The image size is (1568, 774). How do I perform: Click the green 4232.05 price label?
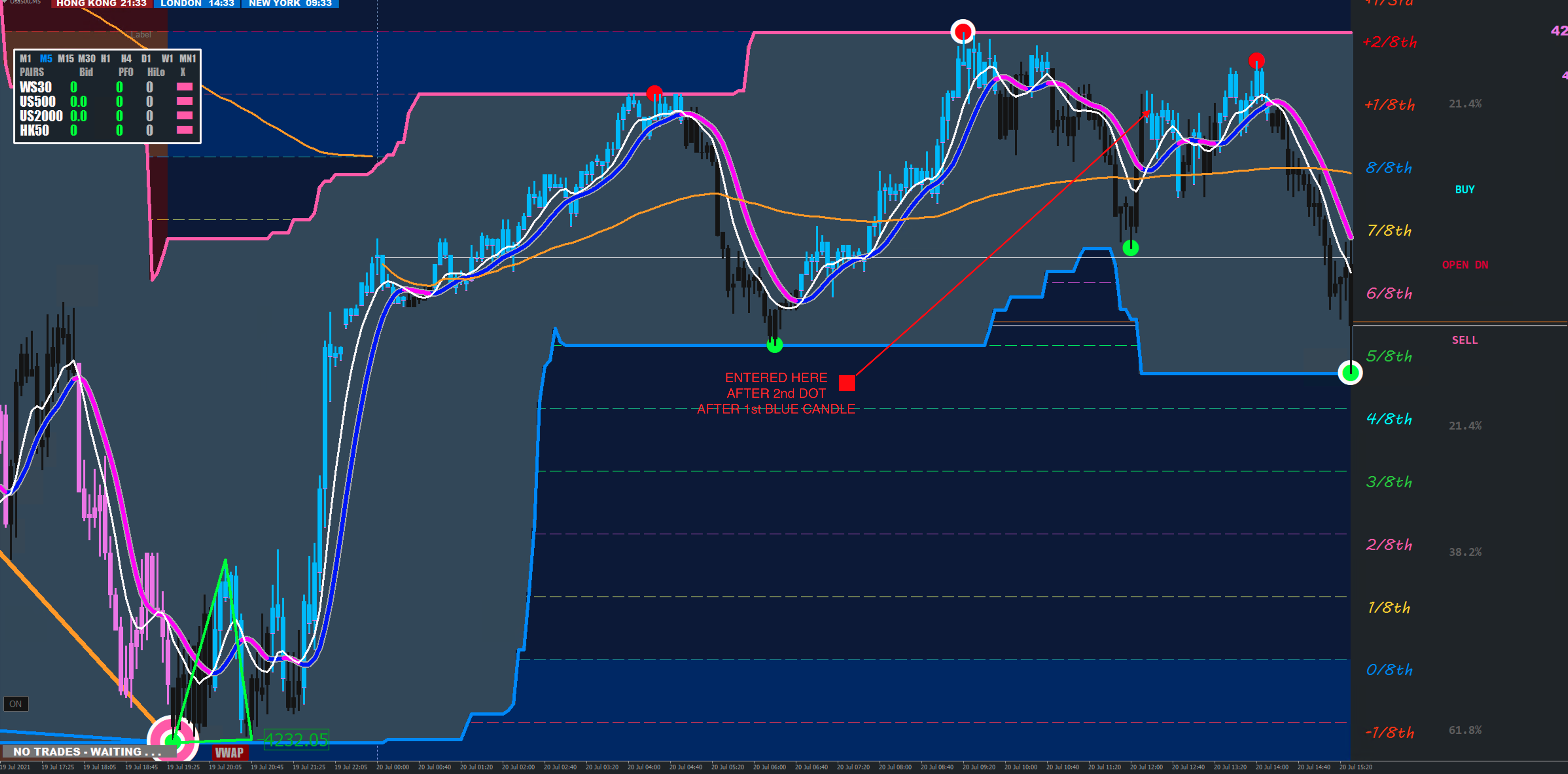(x=296, y=740)
